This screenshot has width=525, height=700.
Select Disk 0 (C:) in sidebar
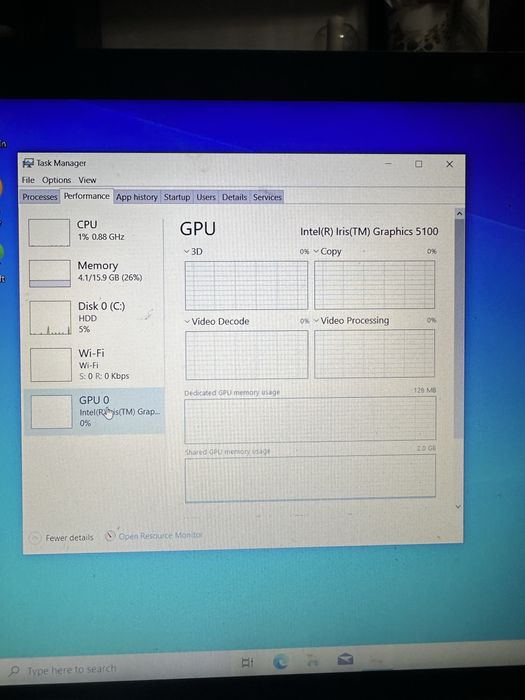click(94, 317)
